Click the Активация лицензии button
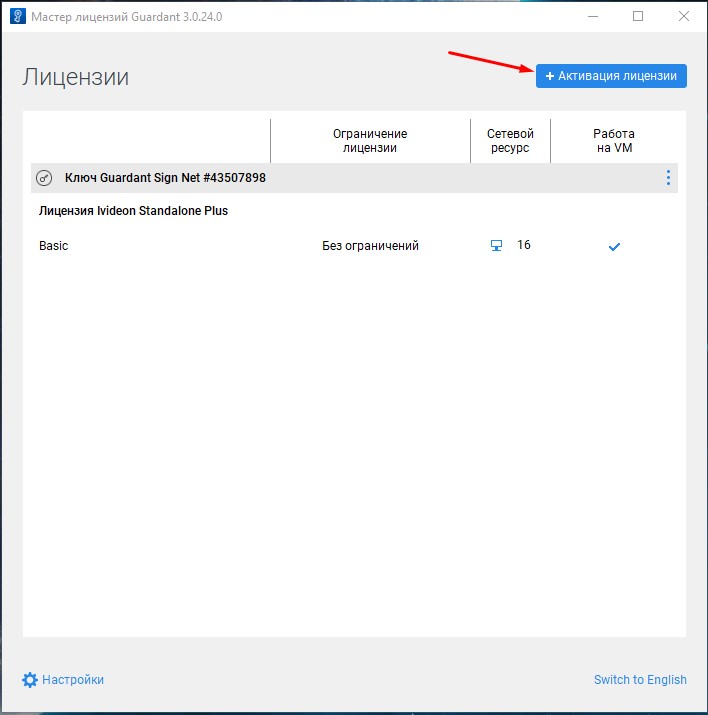The height and width of the screenshot is (715, 708). coord(611,76)
